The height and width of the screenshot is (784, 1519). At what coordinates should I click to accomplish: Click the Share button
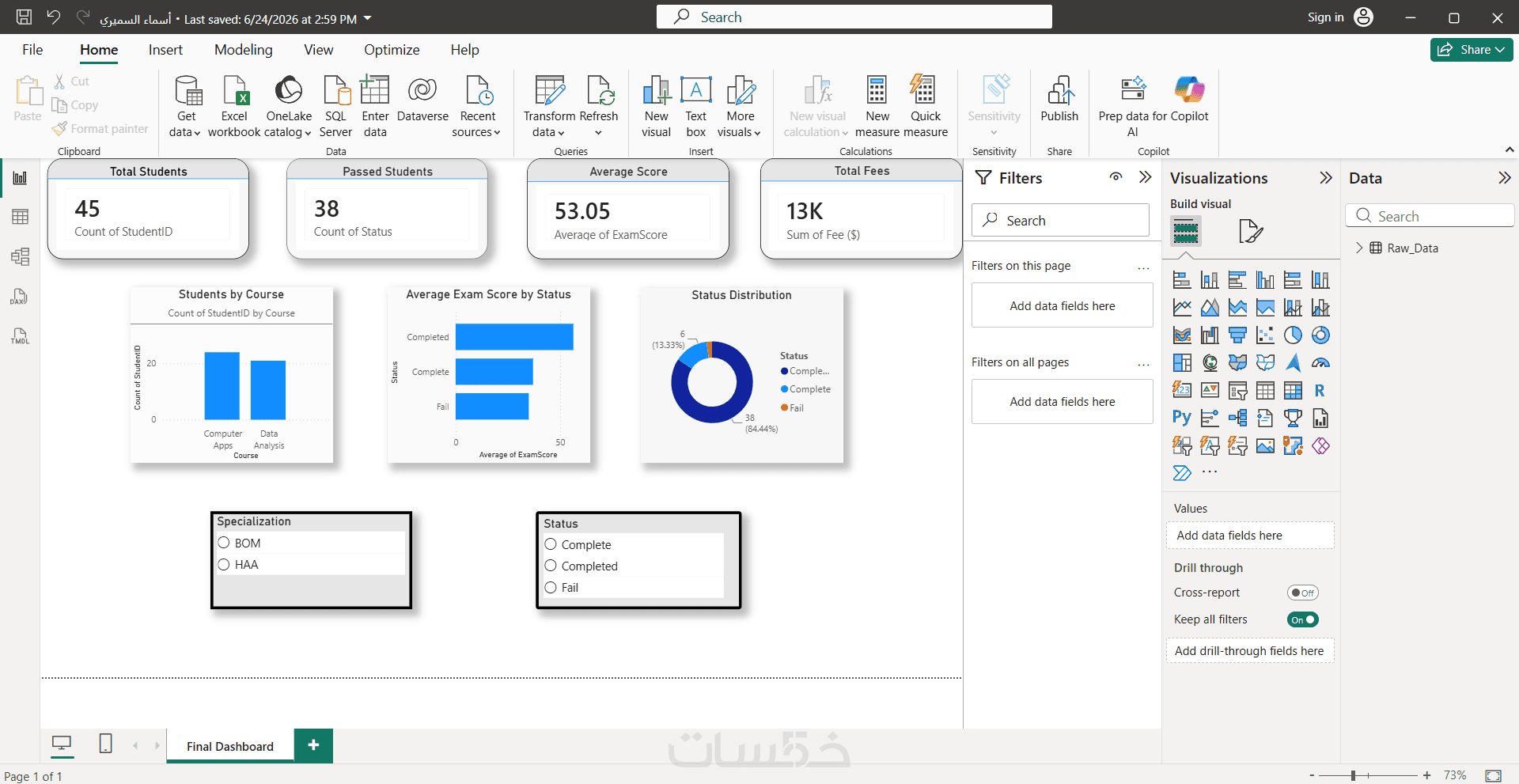(x=1472, y=49)
